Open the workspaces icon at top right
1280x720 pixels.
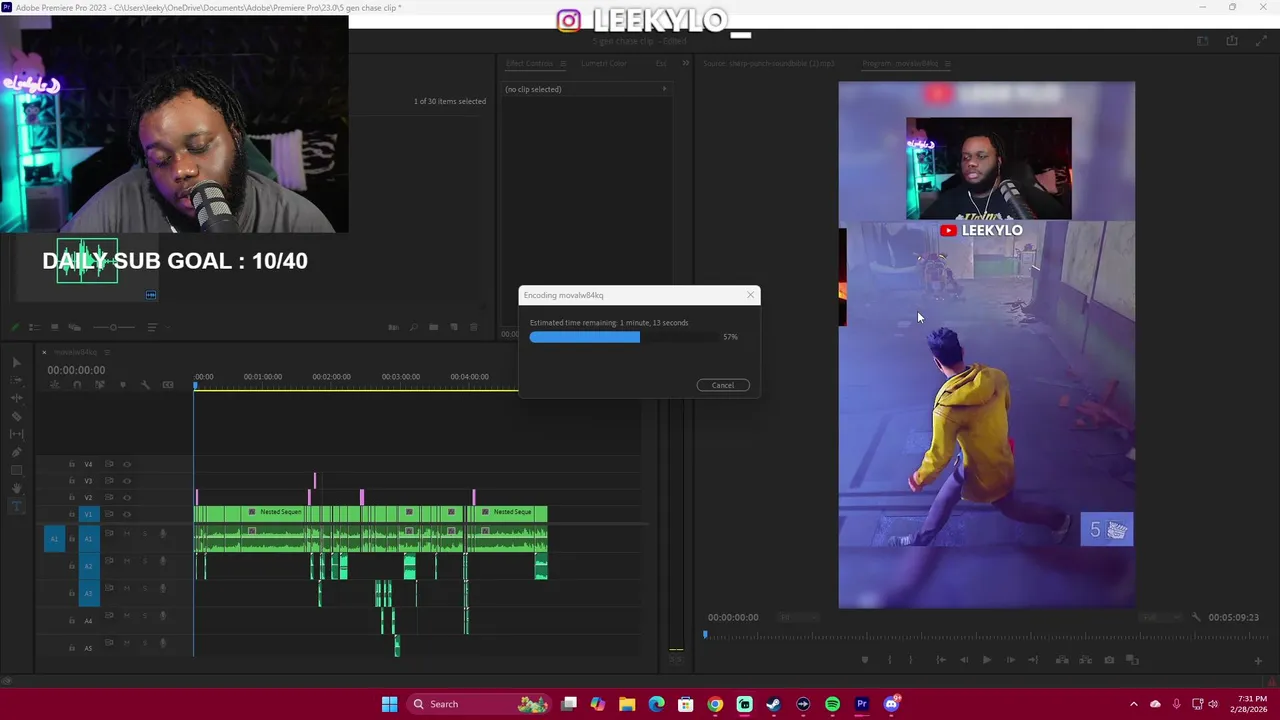tap(1202, 41)
